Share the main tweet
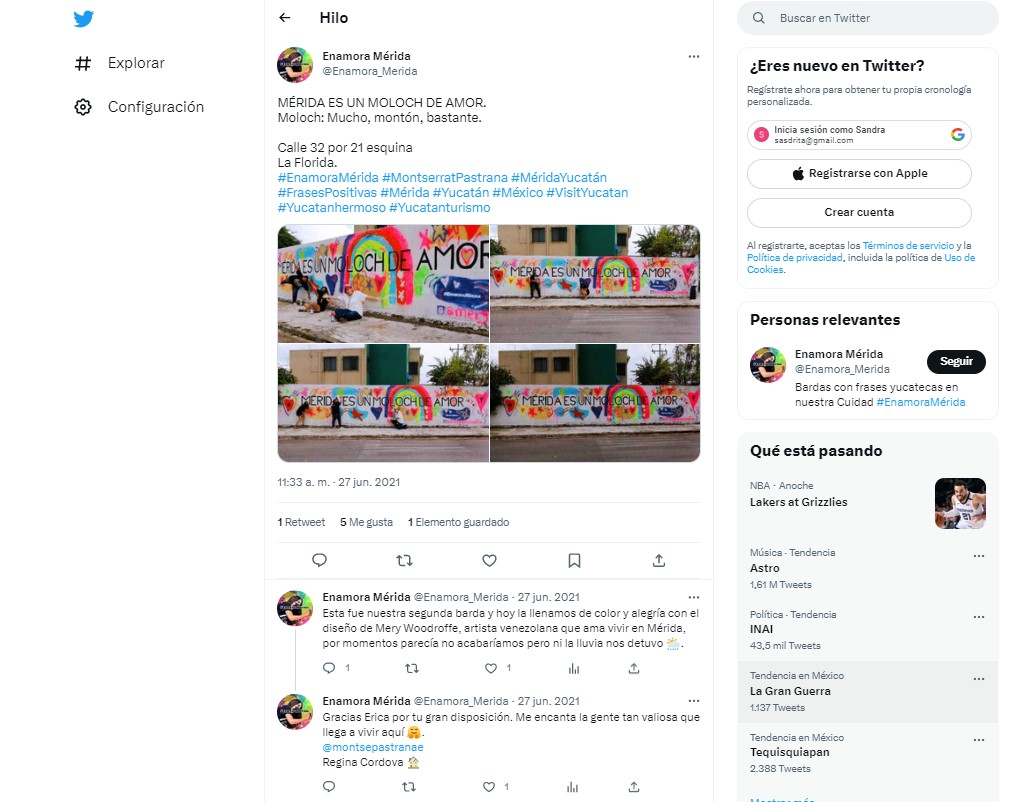Screen dimensions: 1018x802 [659, 560]
